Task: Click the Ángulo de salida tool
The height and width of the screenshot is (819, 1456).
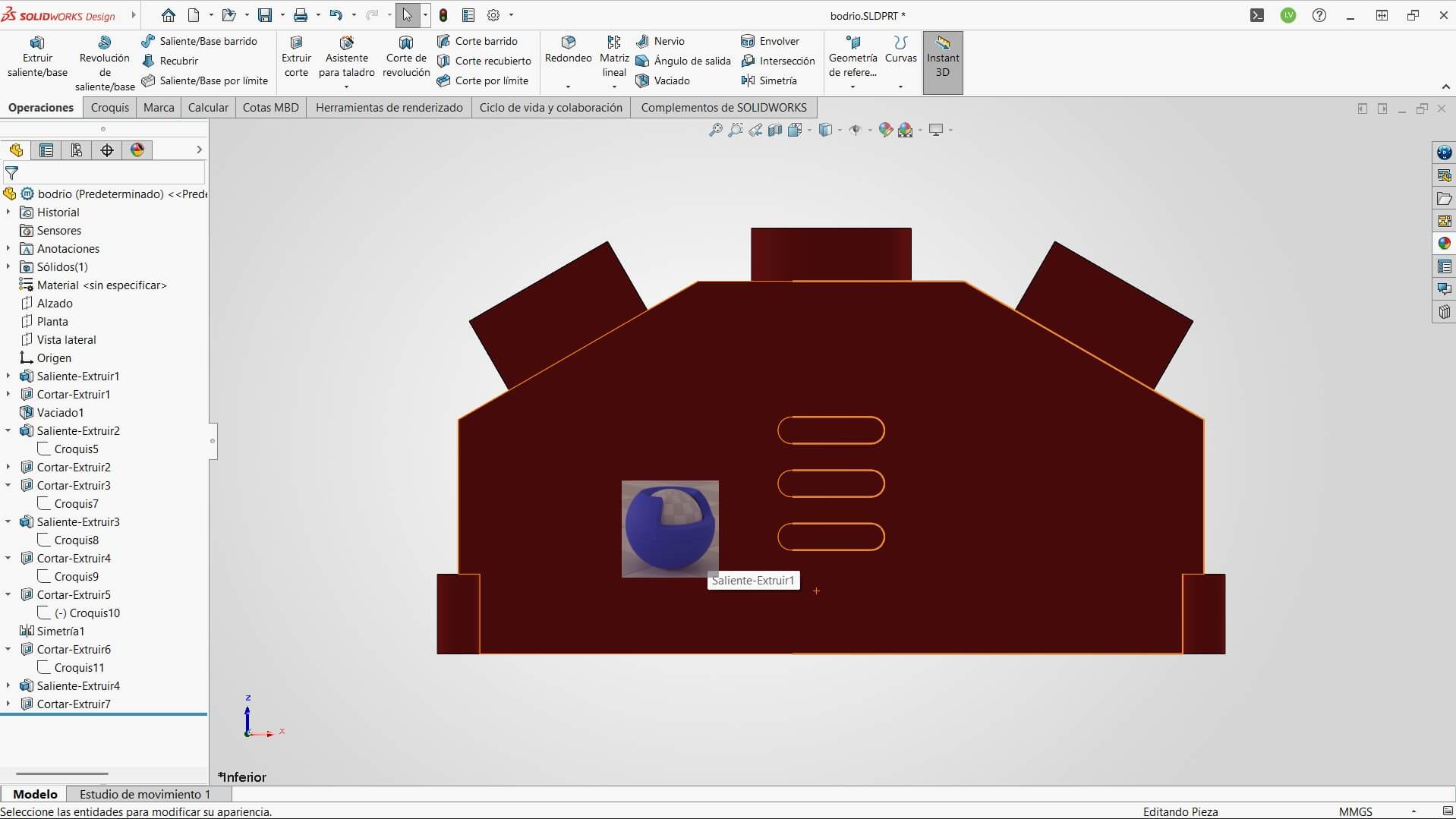Action: click(x=683, y=61)
